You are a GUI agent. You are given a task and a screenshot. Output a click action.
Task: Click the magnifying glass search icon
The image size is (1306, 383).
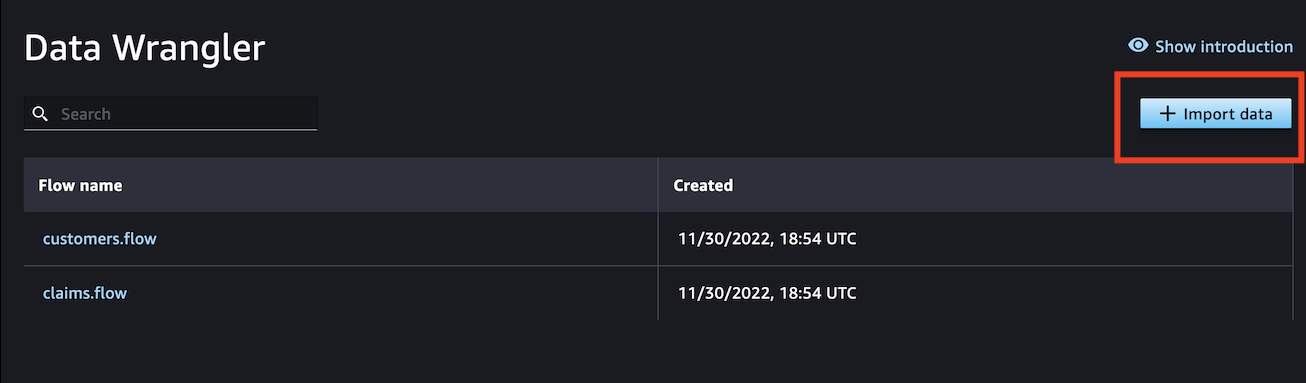(40, 114)
